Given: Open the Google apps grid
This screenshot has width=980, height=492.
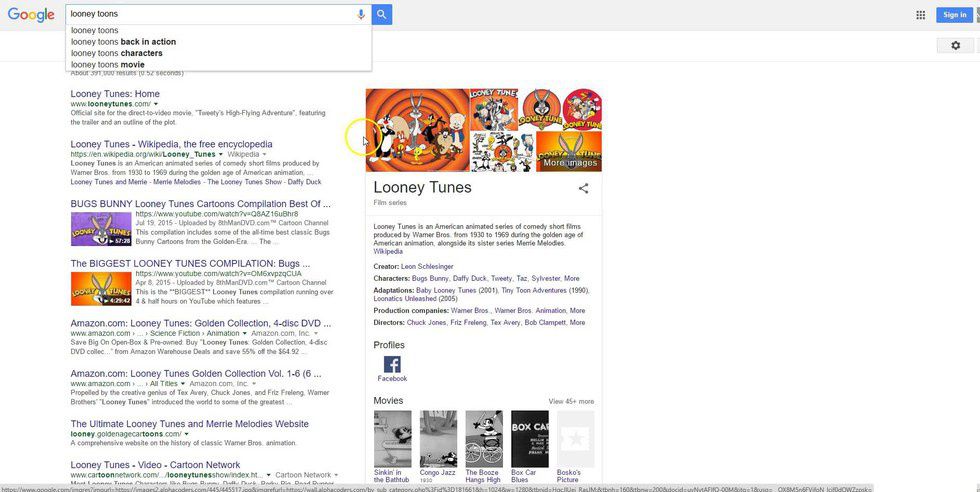Looking at the screenshot, I should [920, 15].
